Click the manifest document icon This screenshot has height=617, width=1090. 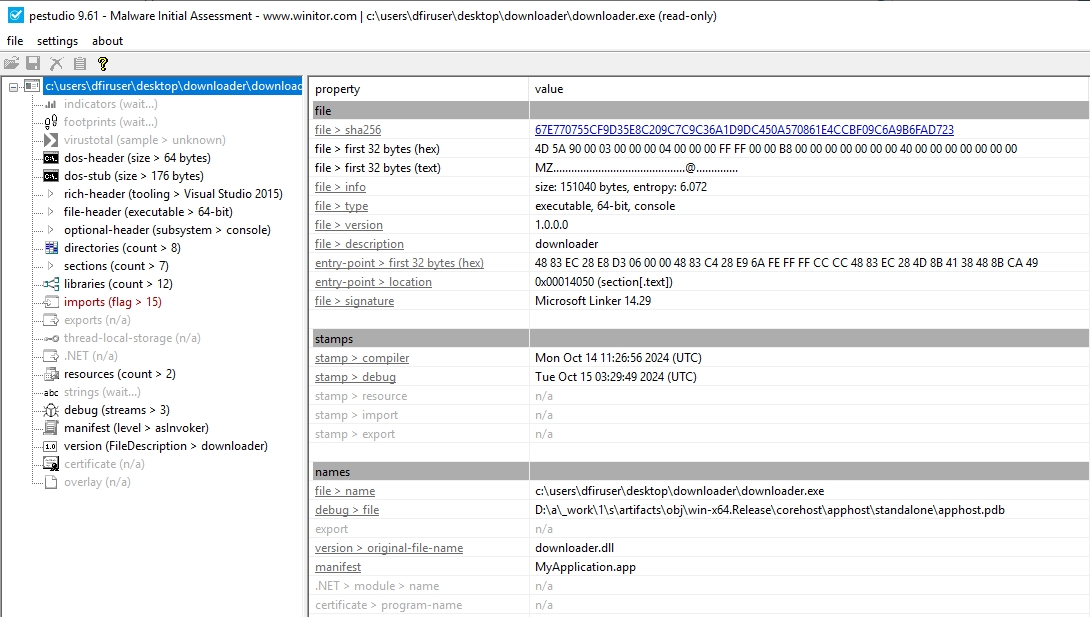point(51,428)
